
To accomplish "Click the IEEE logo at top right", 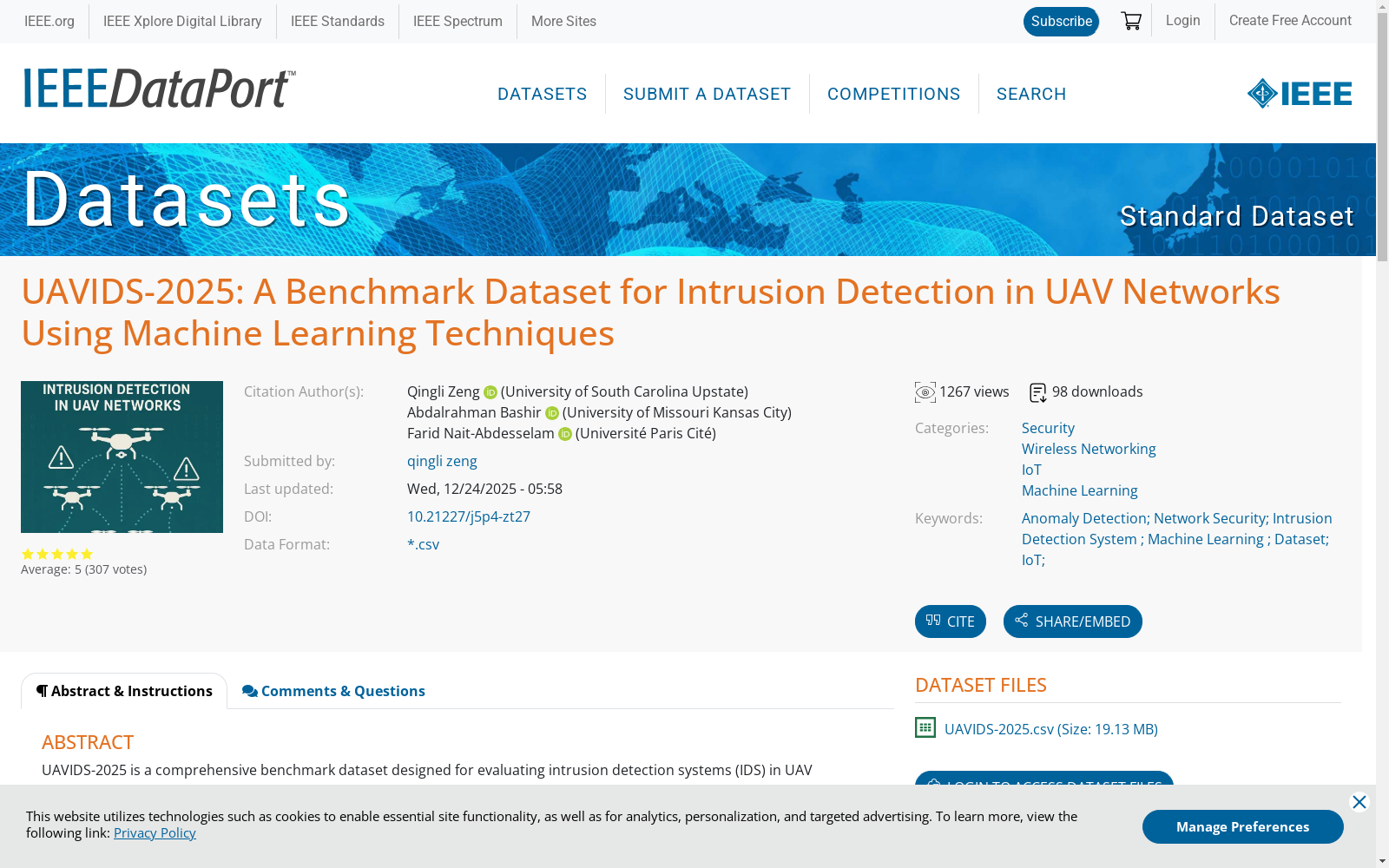I will (x=1300, y=94).
